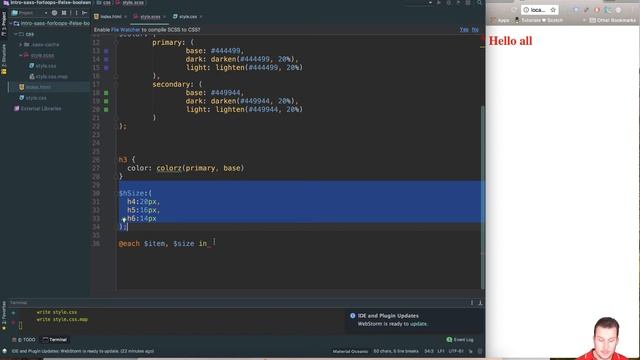Fold the secondary map block on line 17

[116, 84]
